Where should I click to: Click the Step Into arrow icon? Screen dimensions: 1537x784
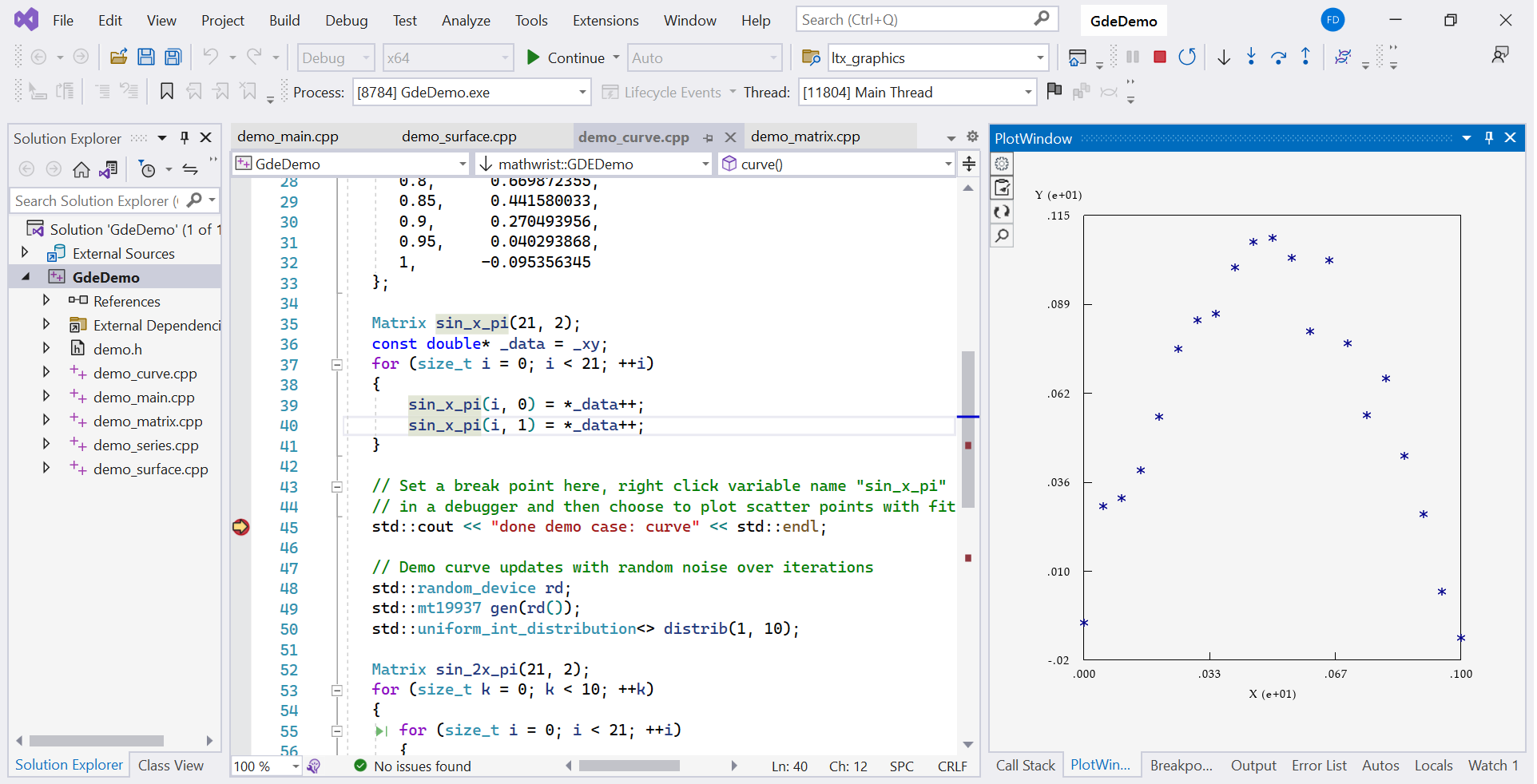[x=1251, y=57]
